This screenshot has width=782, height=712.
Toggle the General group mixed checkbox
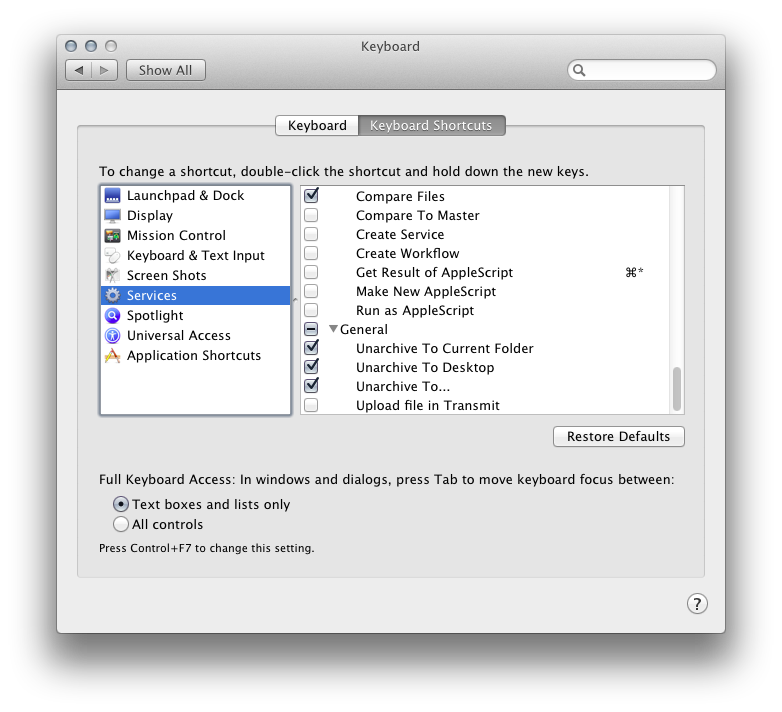coord(311,329)
